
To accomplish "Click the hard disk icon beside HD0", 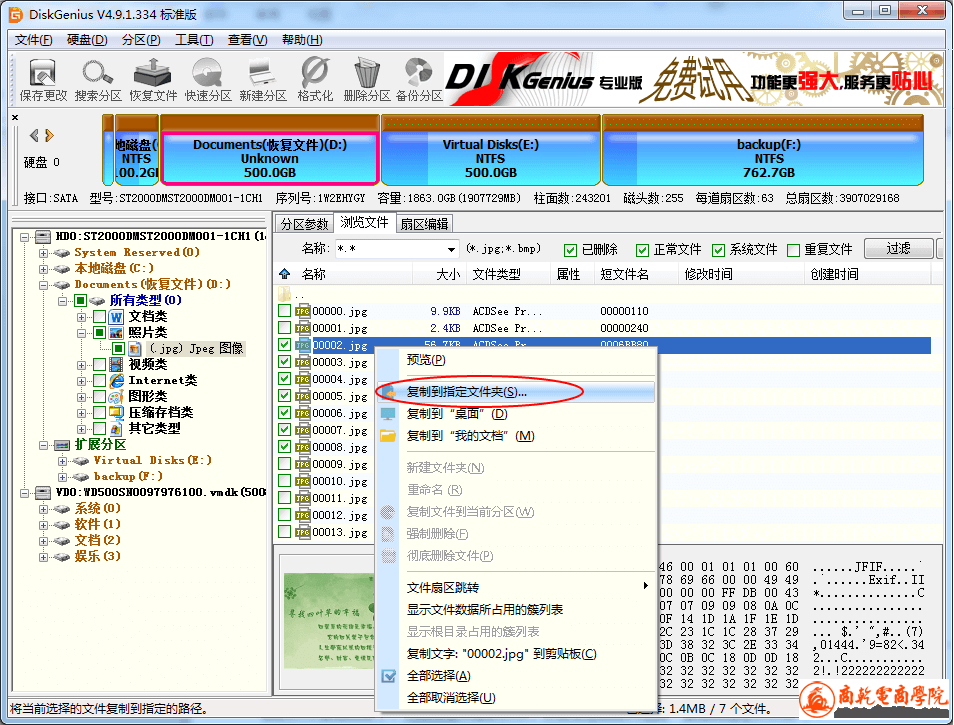I will click(43, 236).
